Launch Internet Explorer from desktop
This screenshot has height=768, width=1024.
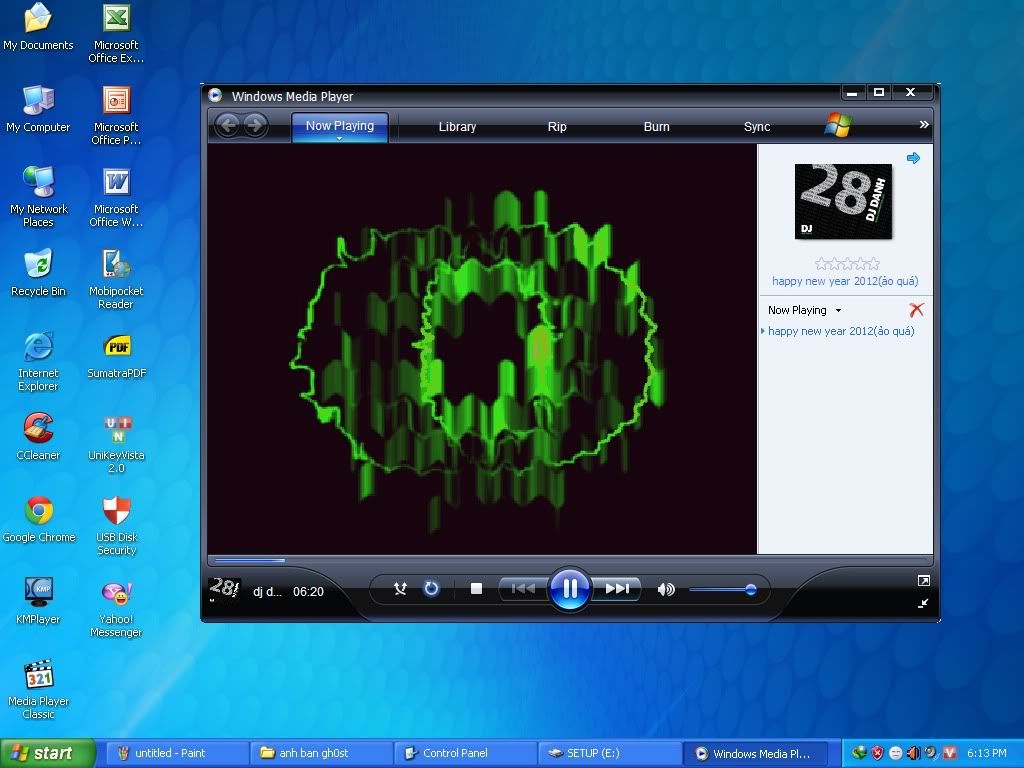click(x=38, y=361)
